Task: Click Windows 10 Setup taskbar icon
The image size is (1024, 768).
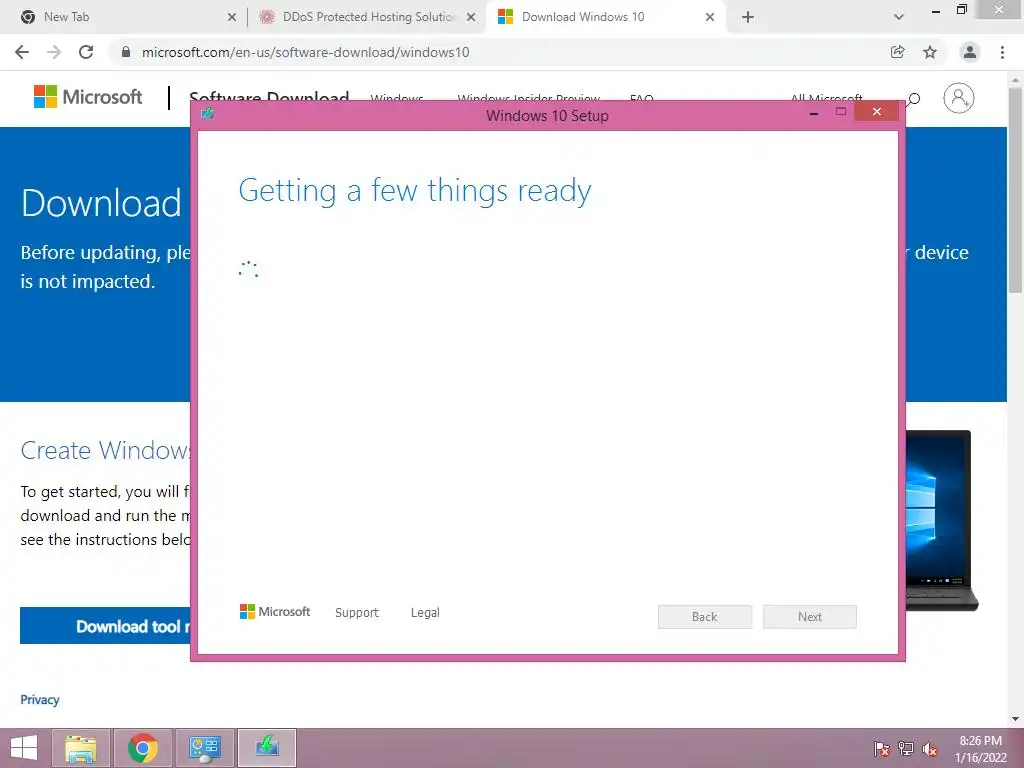Action: pos(266,748)
